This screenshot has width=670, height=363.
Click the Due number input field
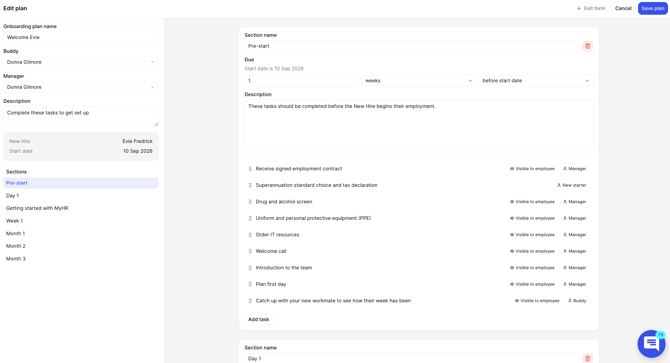(302, 81)
